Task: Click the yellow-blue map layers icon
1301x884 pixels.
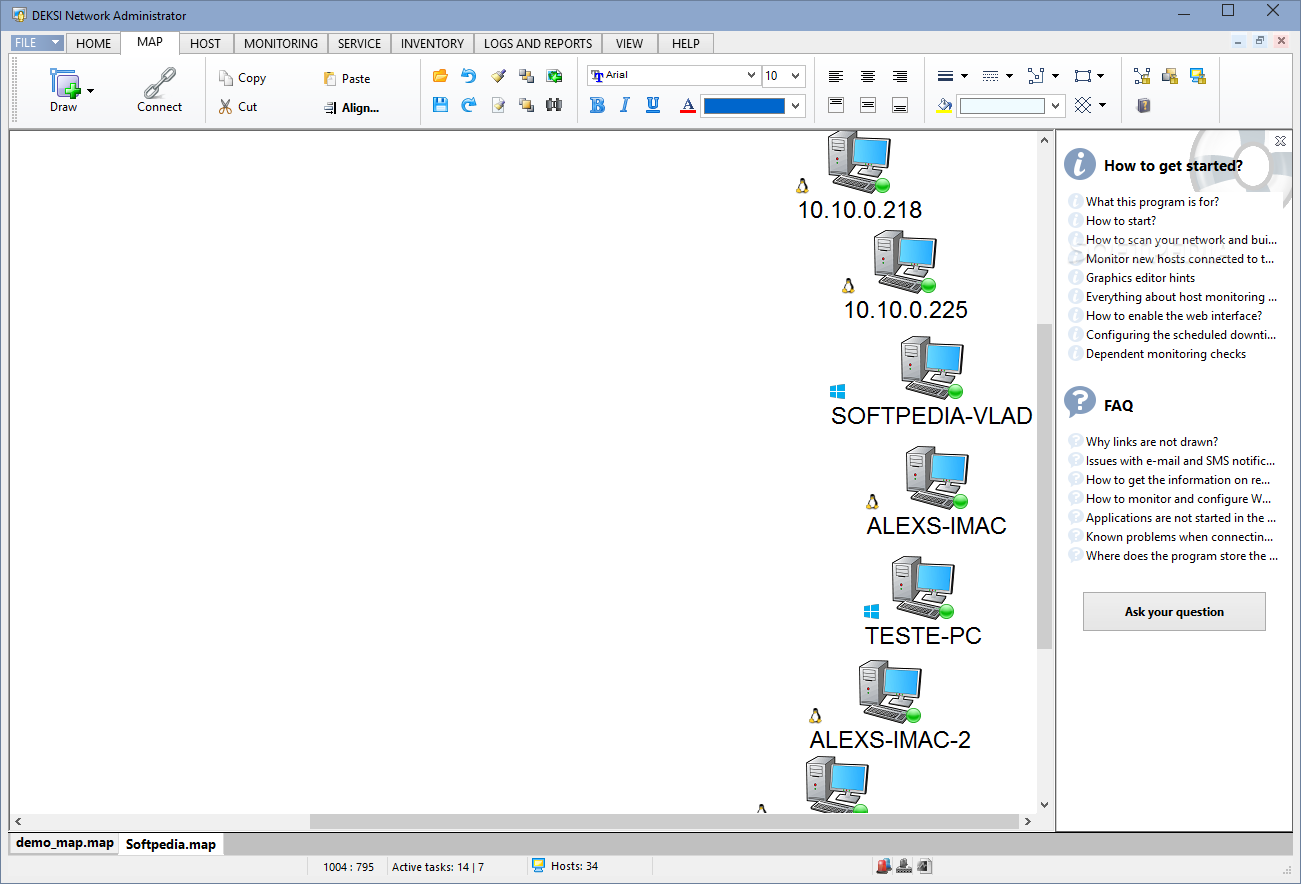Action: coord(1170,76)
